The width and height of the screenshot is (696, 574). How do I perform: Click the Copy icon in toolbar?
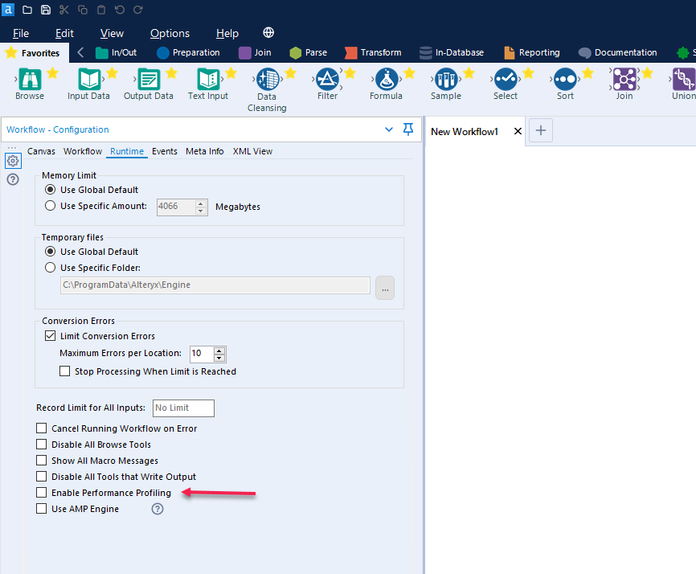[83, 10]
